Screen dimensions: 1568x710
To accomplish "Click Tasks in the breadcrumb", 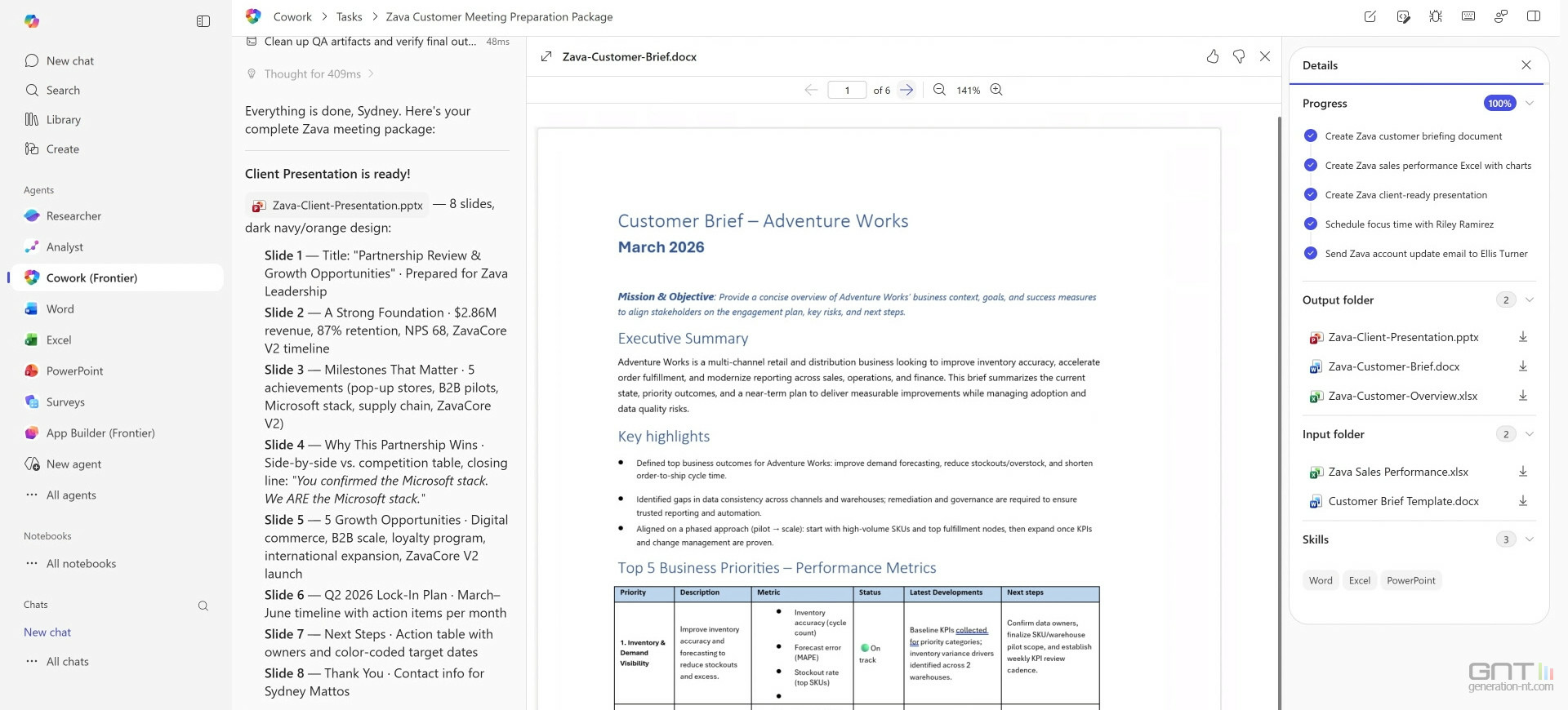I will pyautogui.click(x=349, y=17).
